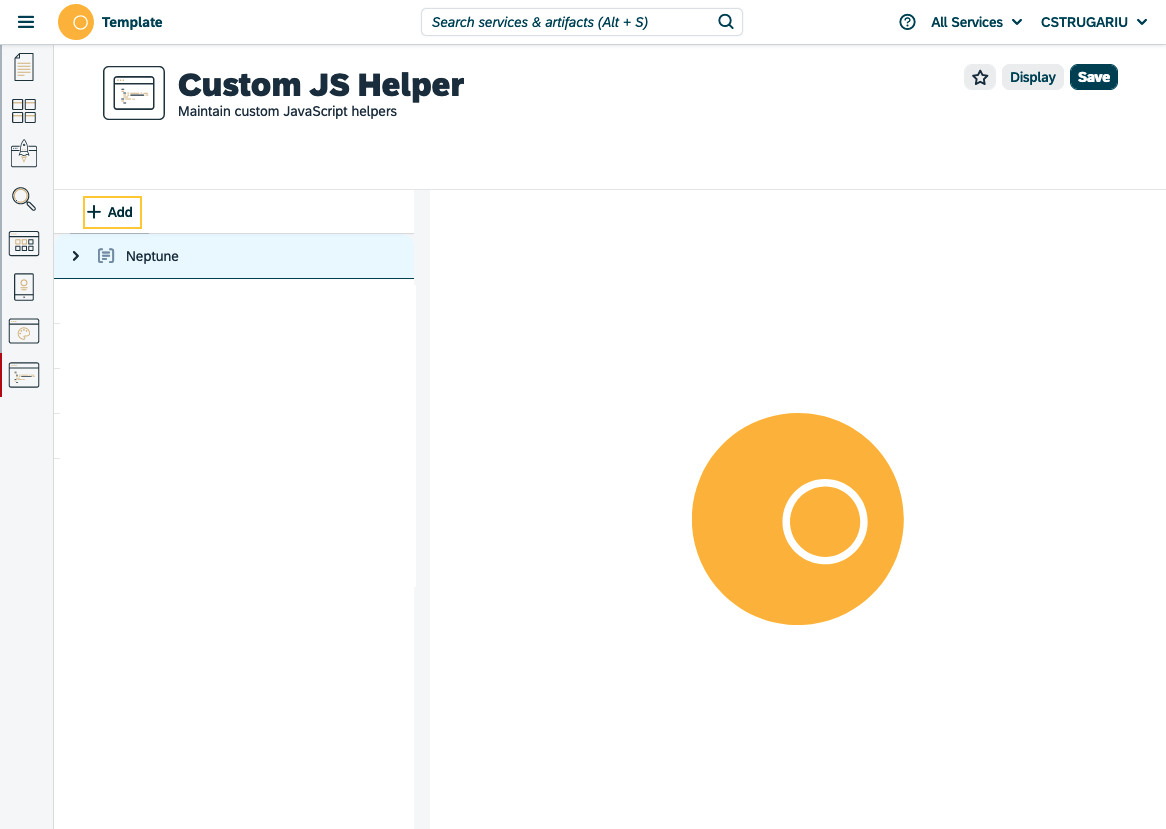Select the mobile device icon in sidebar
This screenshot has height=829, width=1166.
point(23,287)
